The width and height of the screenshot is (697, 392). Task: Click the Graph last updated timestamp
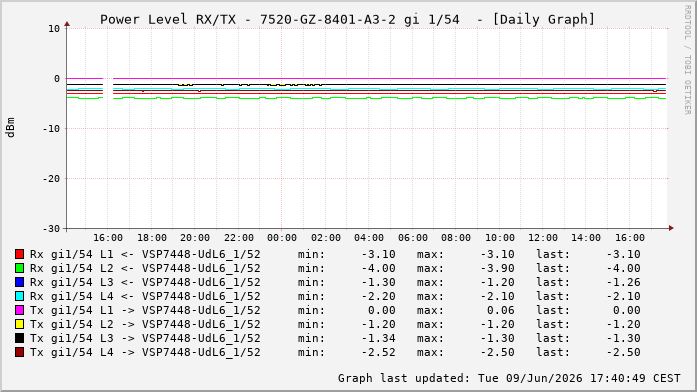click(509, 378)
